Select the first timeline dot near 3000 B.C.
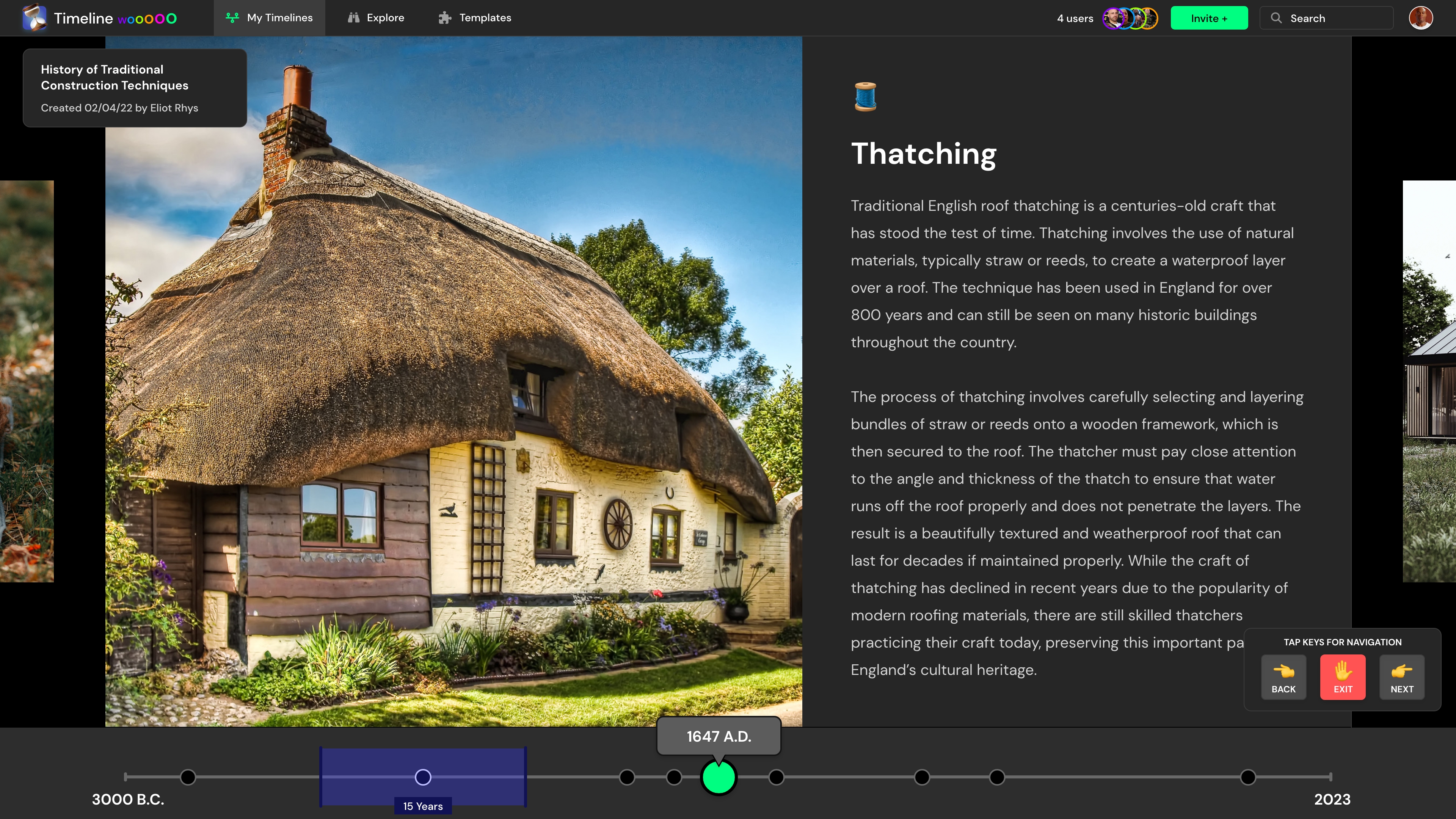The image size is (1456, 819). pyautogui.click(x=188, y=777)
